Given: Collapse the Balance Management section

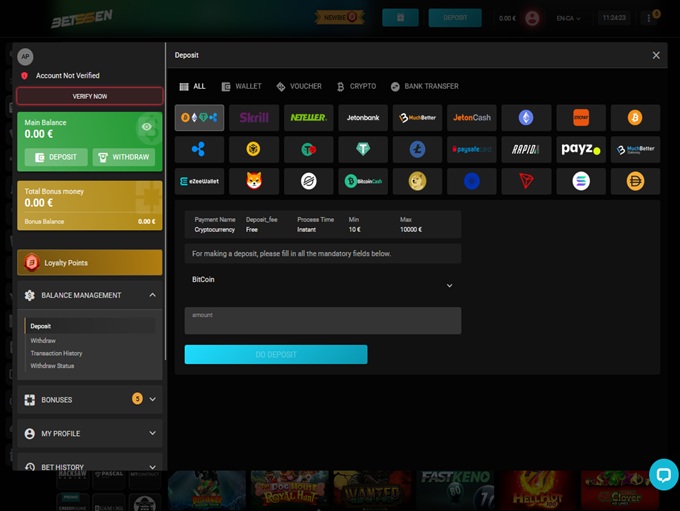Looking at the screenshot, I should (152, 295).
